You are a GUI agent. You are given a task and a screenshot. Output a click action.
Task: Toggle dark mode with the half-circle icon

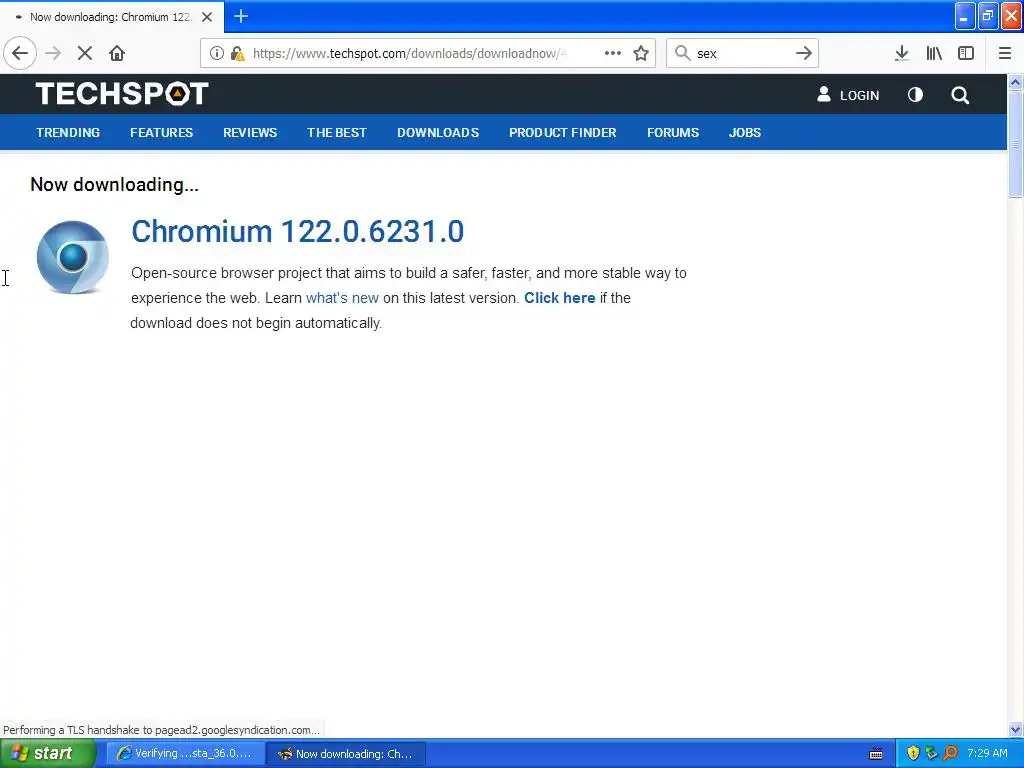click(x=916, y=95)
